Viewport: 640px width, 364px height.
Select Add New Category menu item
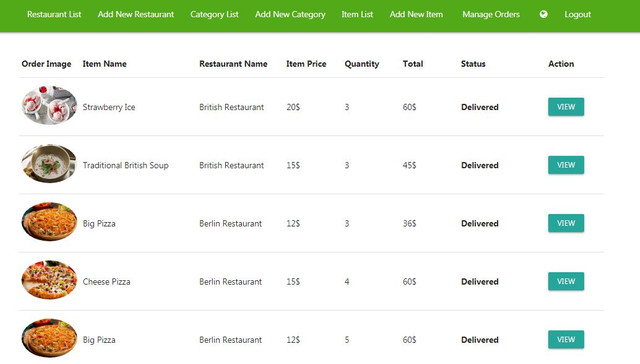[290, 14]
